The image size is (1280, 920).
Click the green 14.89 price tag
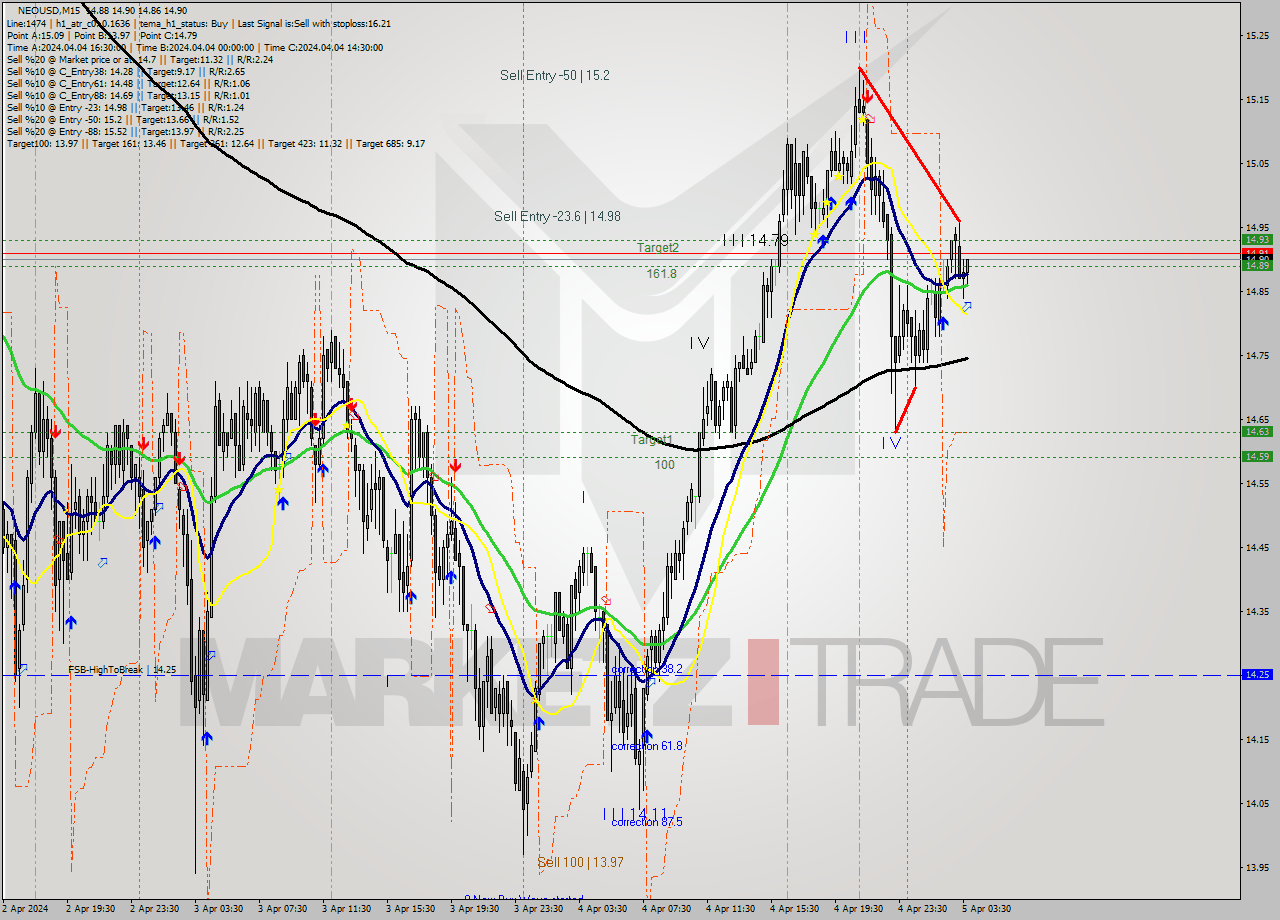(x=1256, y=265)
